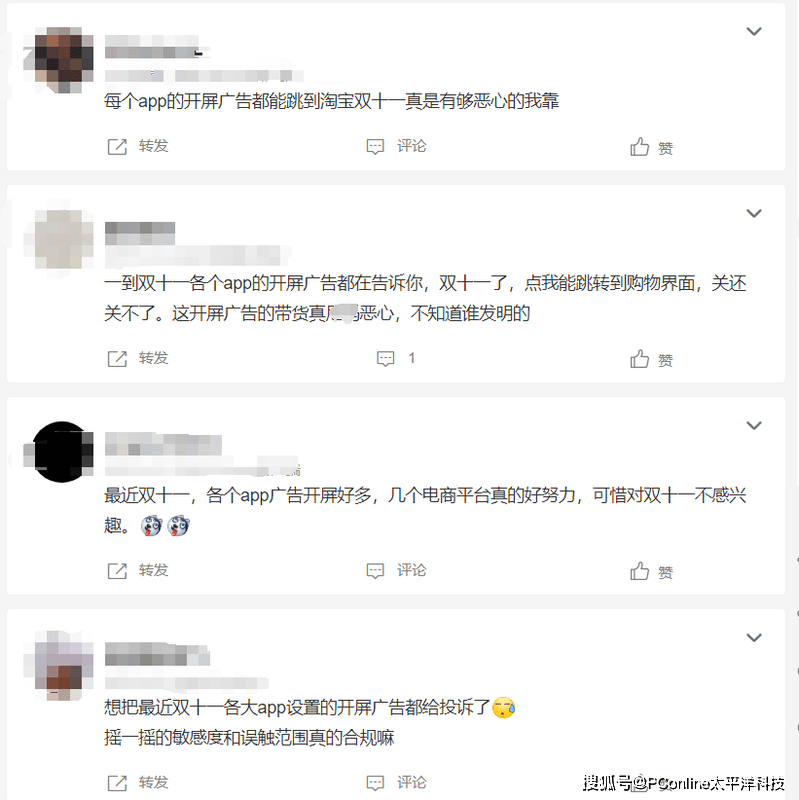Image resolution: width=799 pixels, height=800 pixels.
Task: Like the first post about Taobao ads
Action: point(639,147)
